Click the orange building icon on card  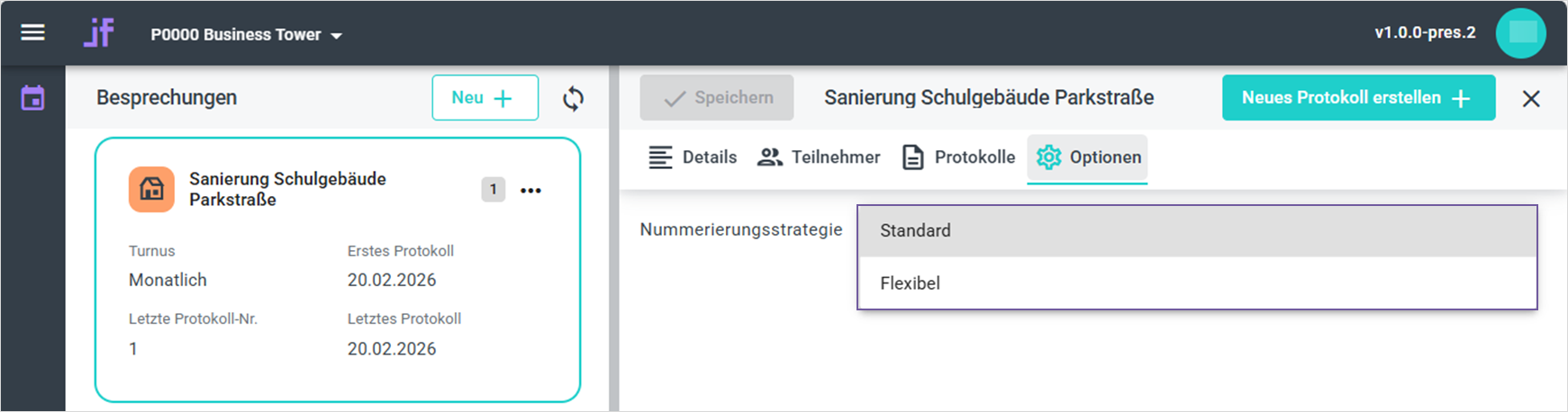(x=151, y=189)
